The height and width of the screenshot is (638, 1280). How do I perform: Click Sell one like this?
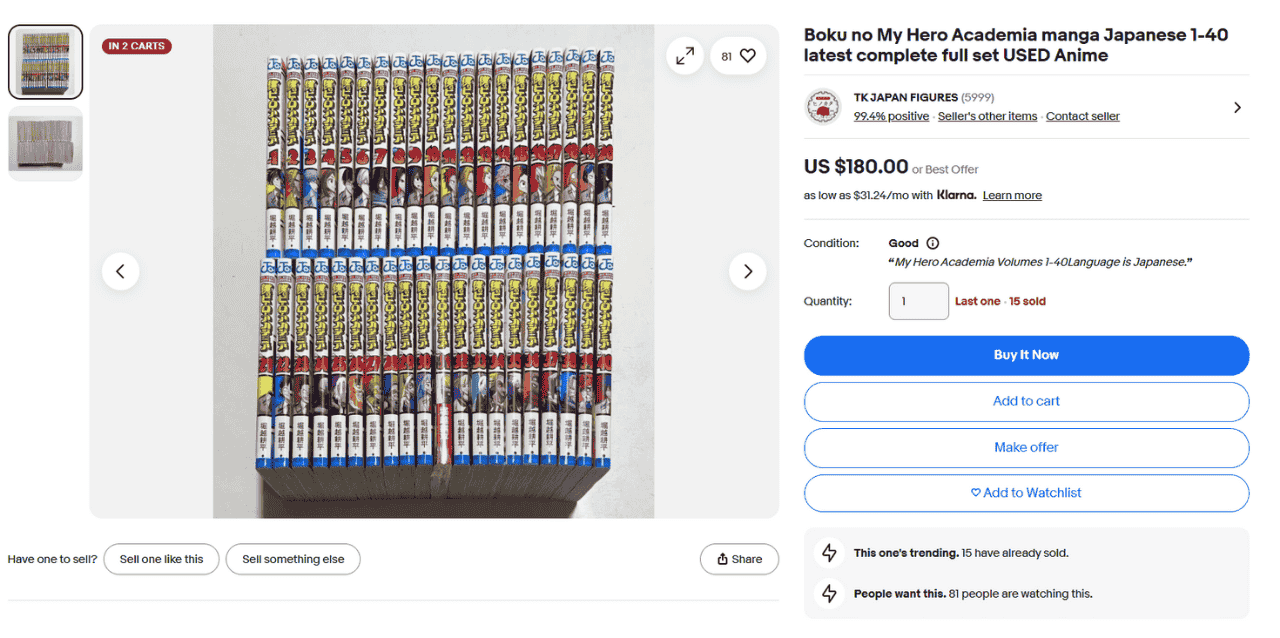162,559
